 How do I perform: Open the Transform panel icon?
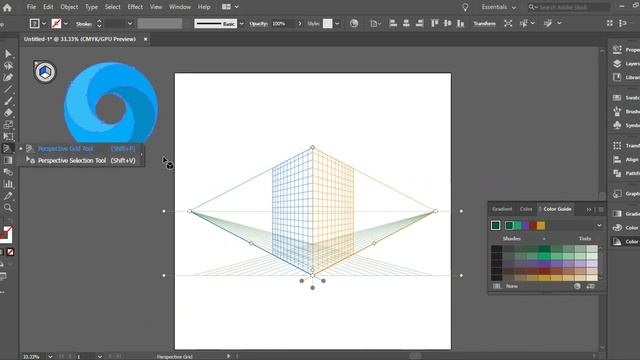(x=617, y=145)
